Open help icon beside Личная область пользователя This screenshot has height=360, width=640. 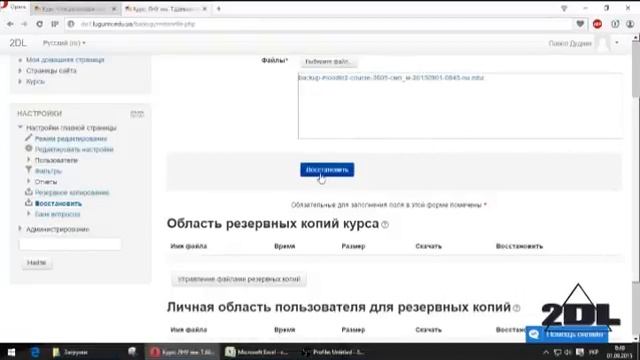tap(517, 308)
